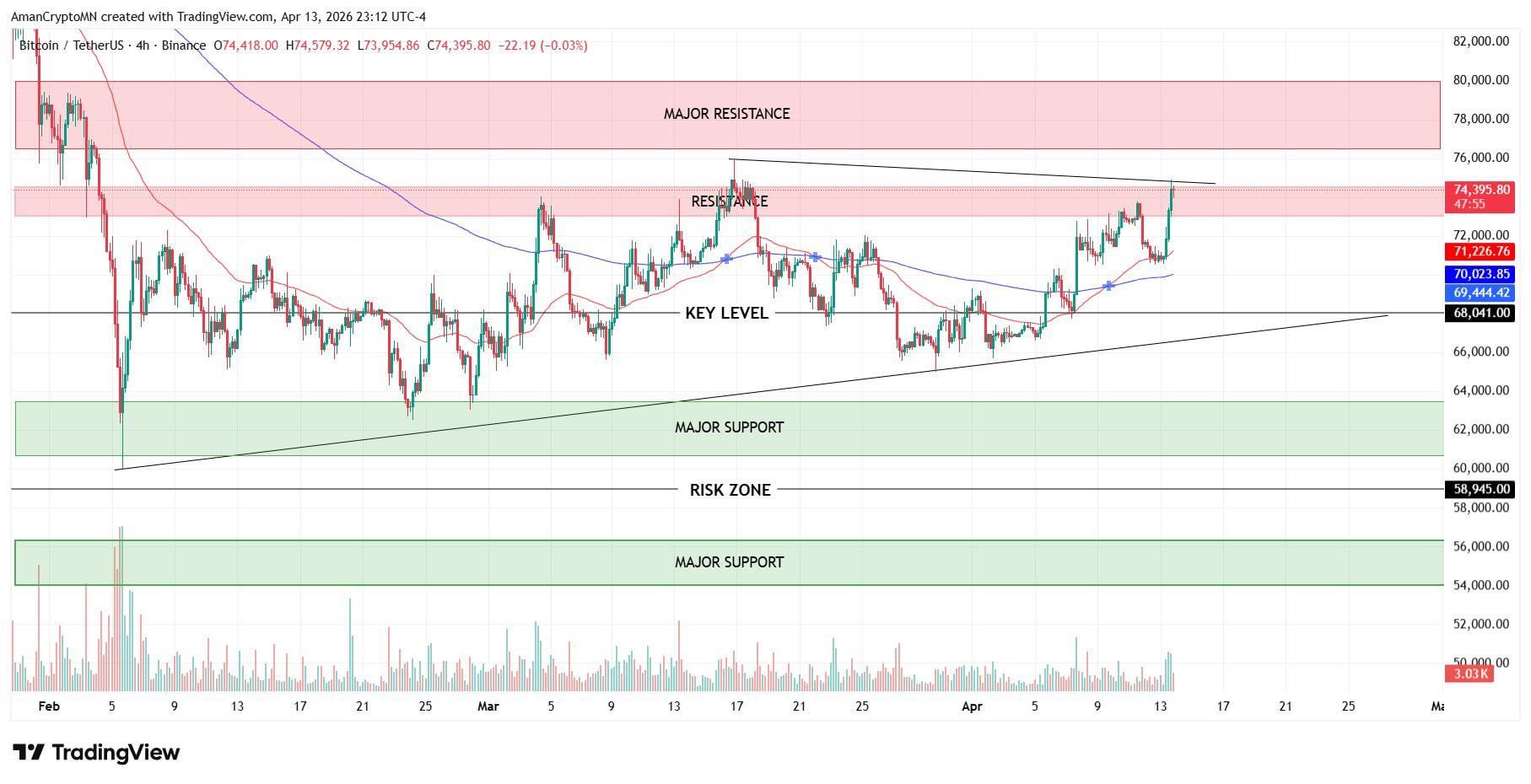Click the Feb label on time axis
The width and height of the screenshot is (1531, 784).
(x=49, y=706)
